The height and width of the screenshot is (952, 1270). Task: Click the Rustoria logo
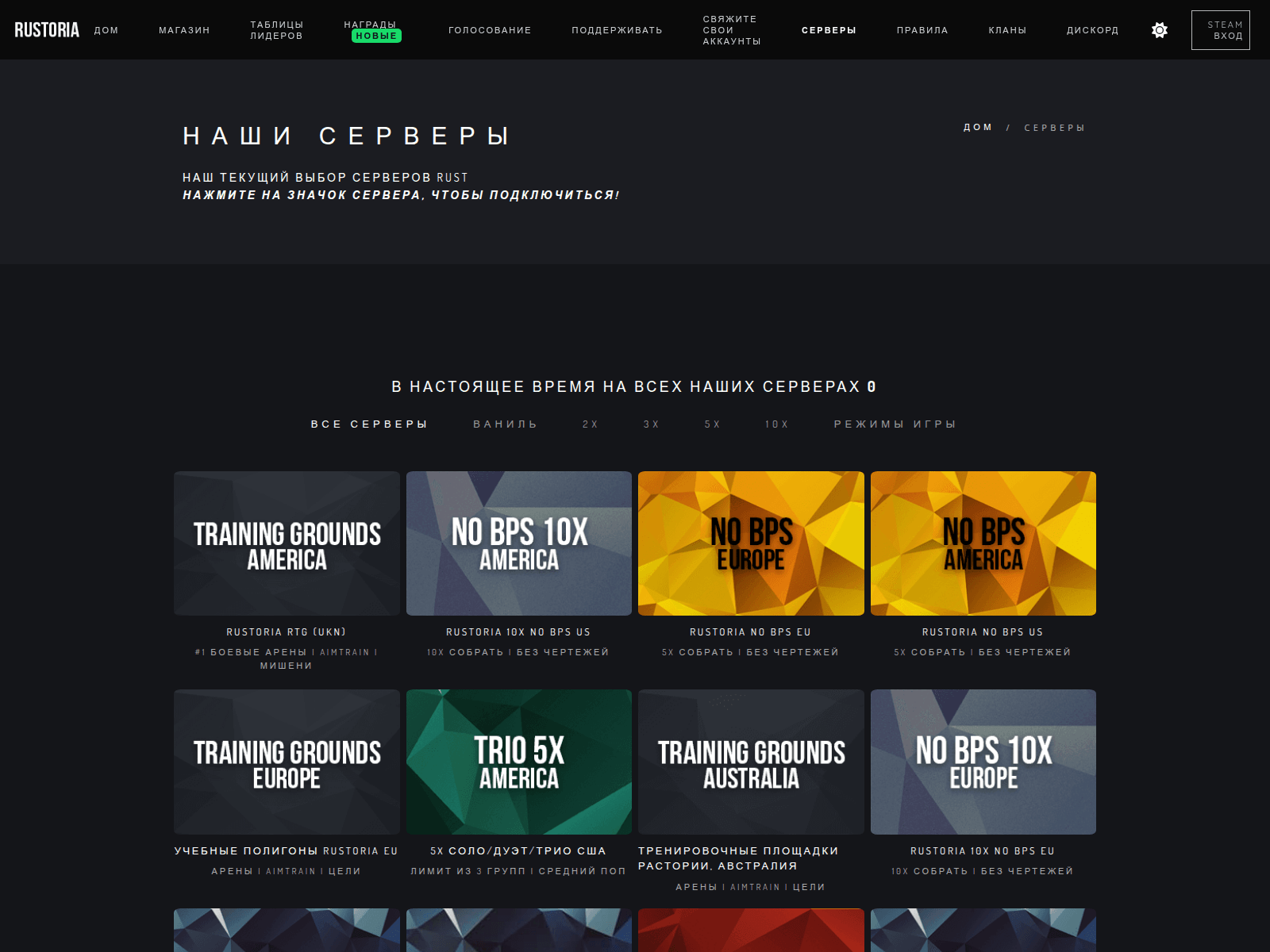pos(47,29)
